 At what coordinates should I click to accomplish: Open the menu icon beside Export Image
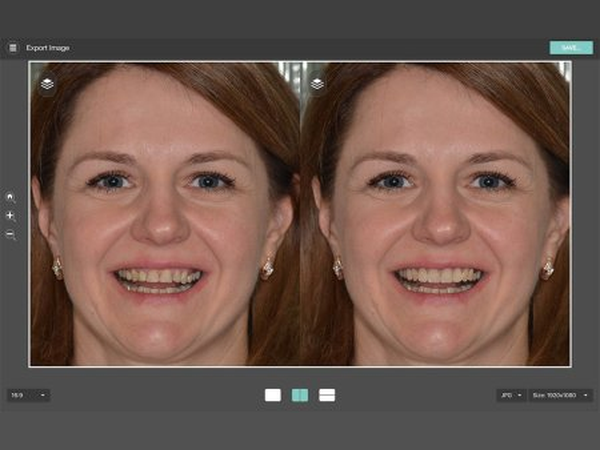13,48
